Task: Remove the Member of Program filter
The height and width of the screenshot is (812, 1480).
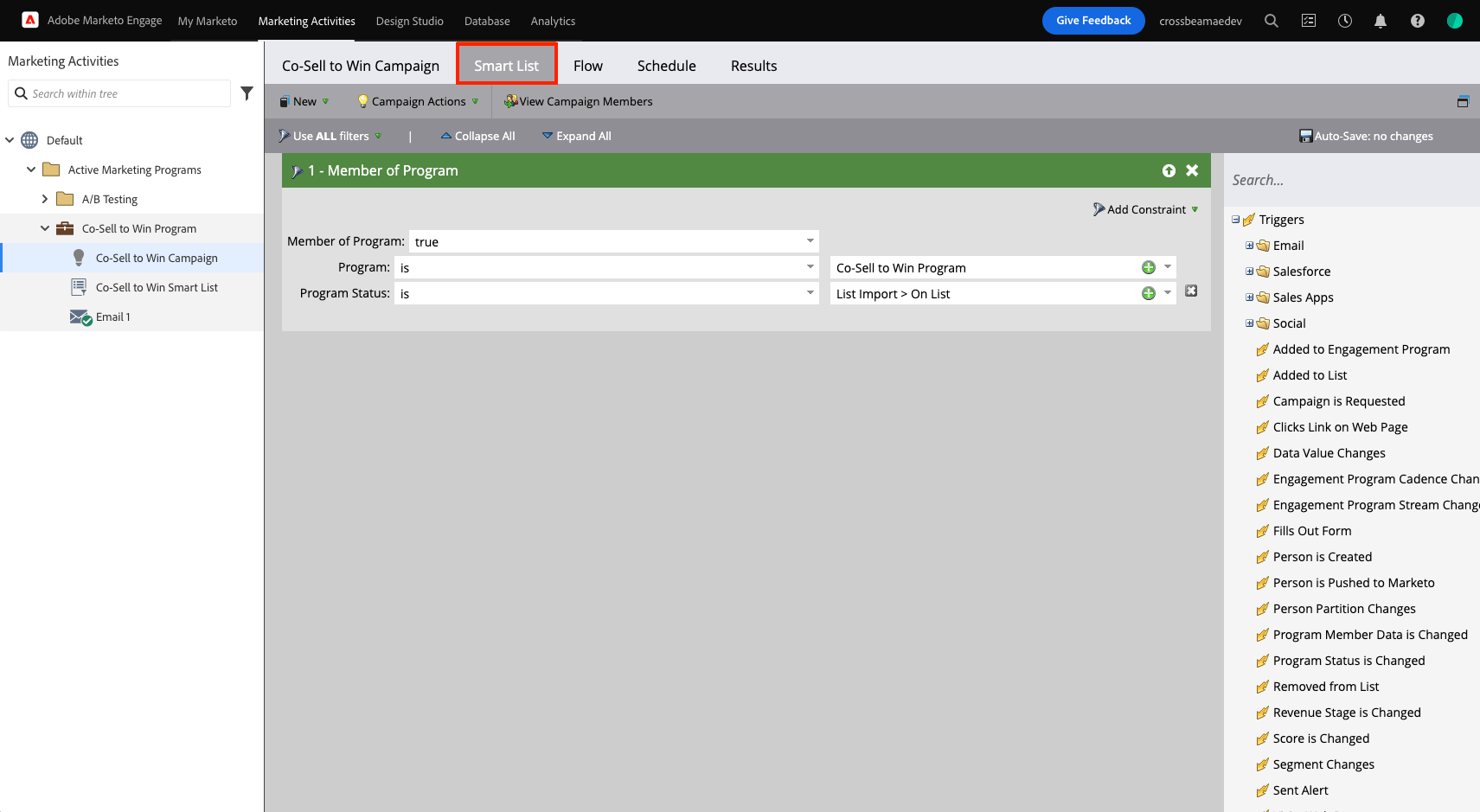Action: pyautogui.click(x=1192, y=170)
